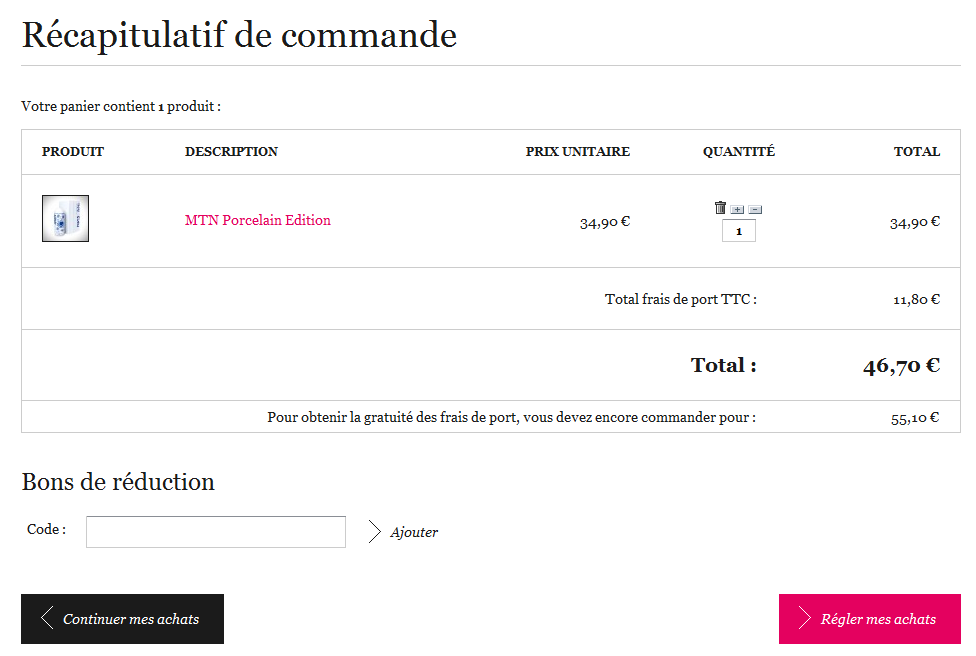Open the MTN Porcelain Edition product thumbnail

(65, 218)
